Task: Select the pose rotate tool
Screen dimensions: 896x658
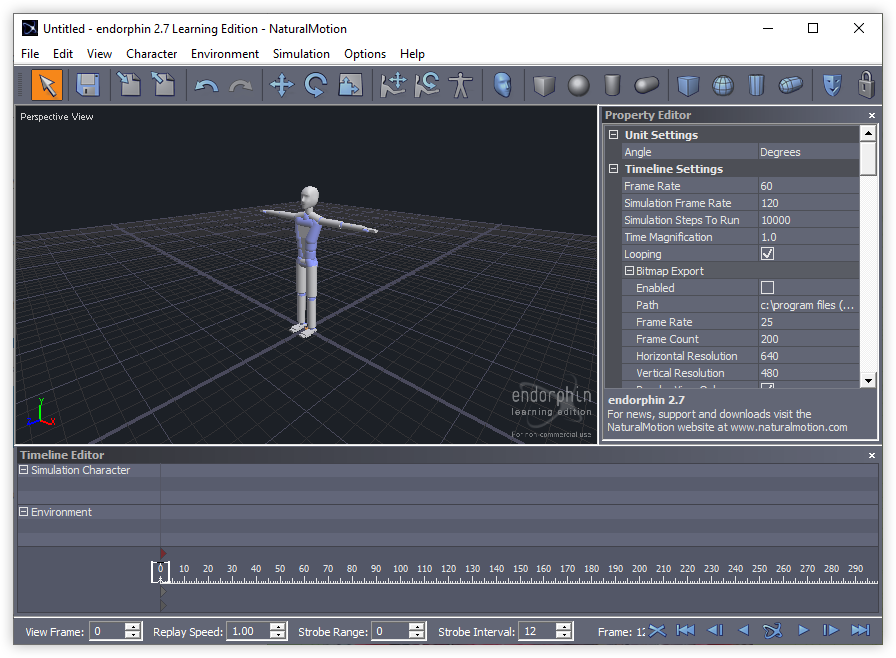Action: (427, 85)
